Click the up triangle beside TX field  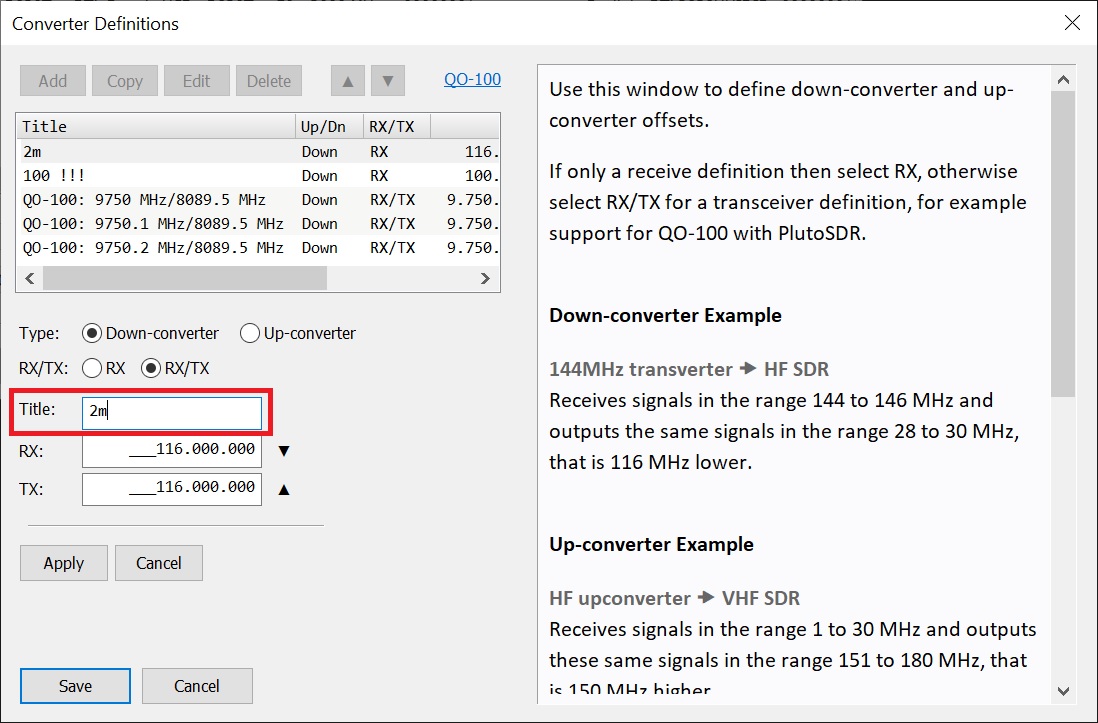[x=284, y=489]
